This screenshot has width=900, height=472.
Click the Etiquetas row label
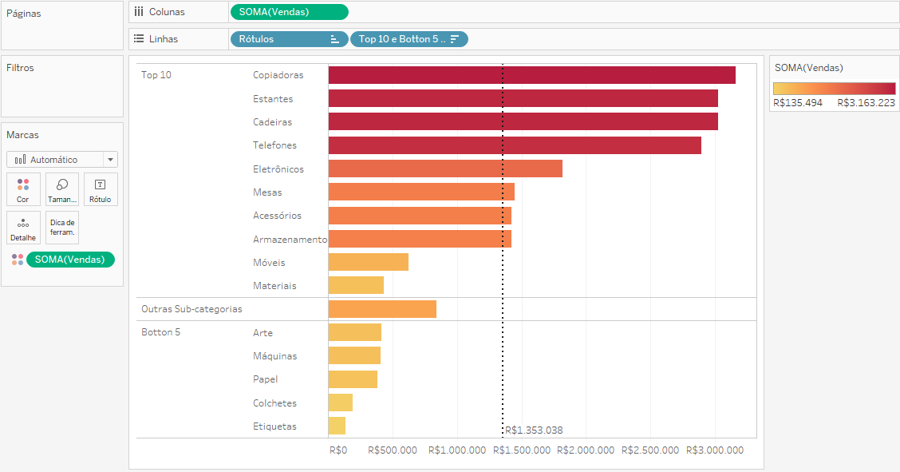(275, 427)
